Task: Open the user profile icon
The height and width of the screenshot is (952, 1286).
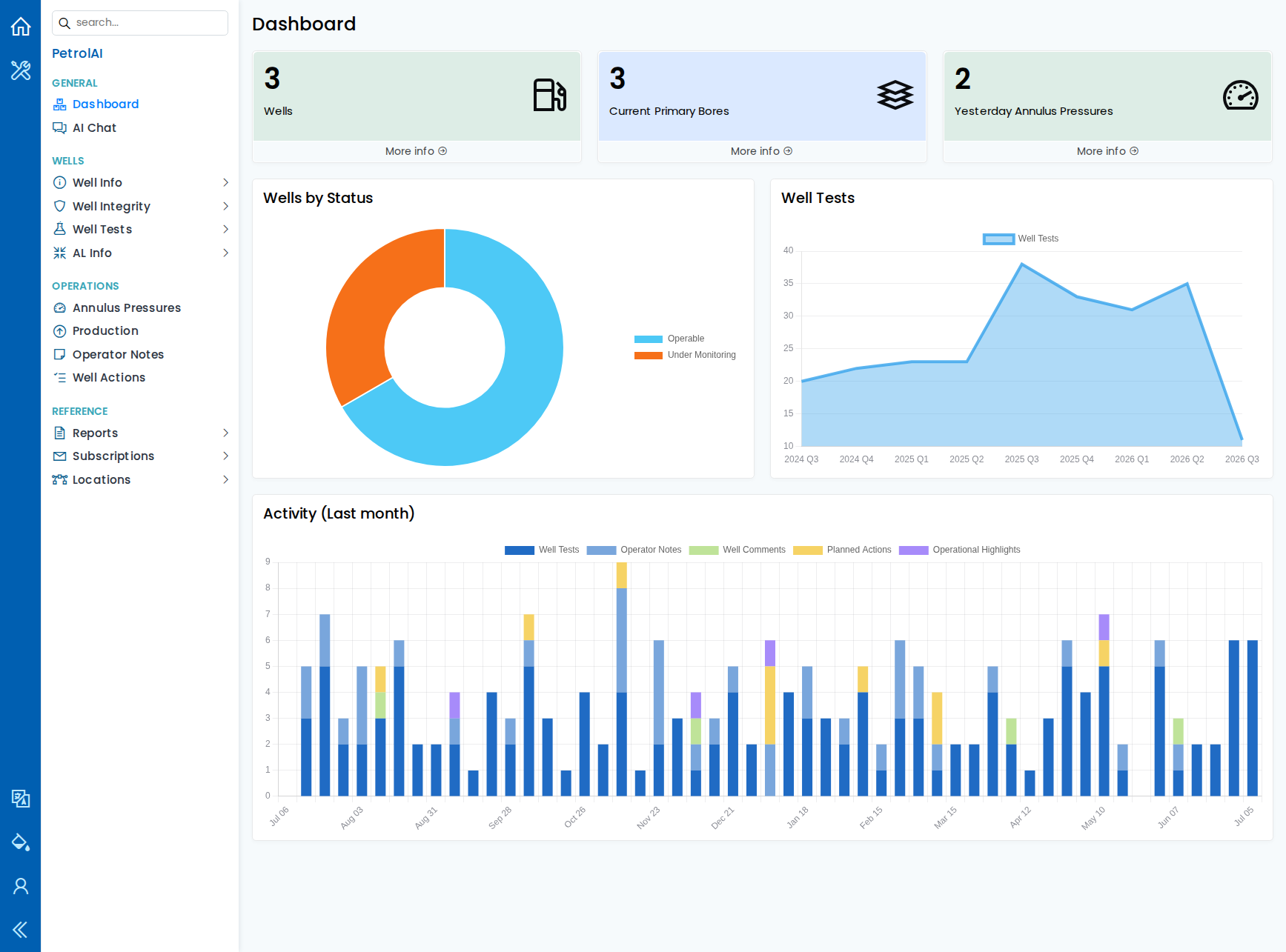Action: [x=21, y=886]
